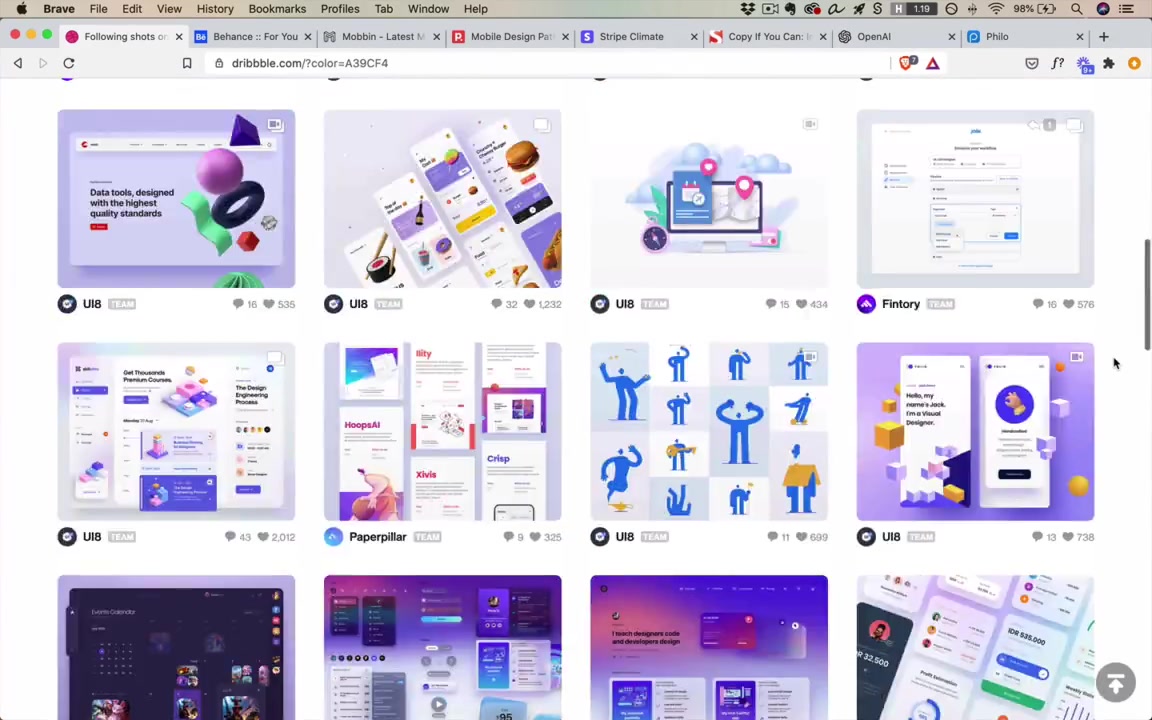Click the f? fonts extension icon
1152x720 pixels.
1057,63
